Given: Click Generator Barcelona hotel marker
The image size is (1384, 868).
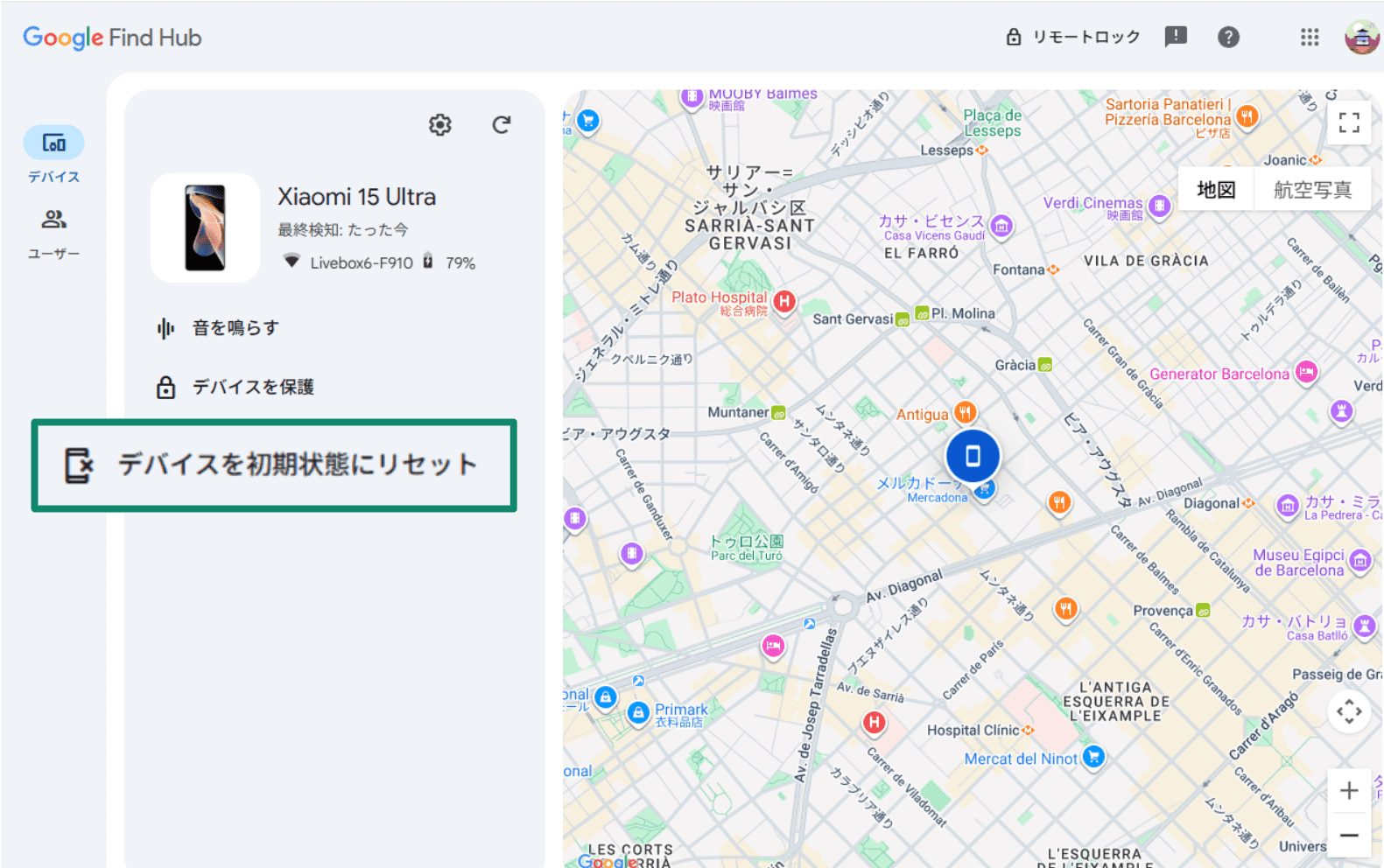Looking at the screenshot, I should click(1306, 372).
